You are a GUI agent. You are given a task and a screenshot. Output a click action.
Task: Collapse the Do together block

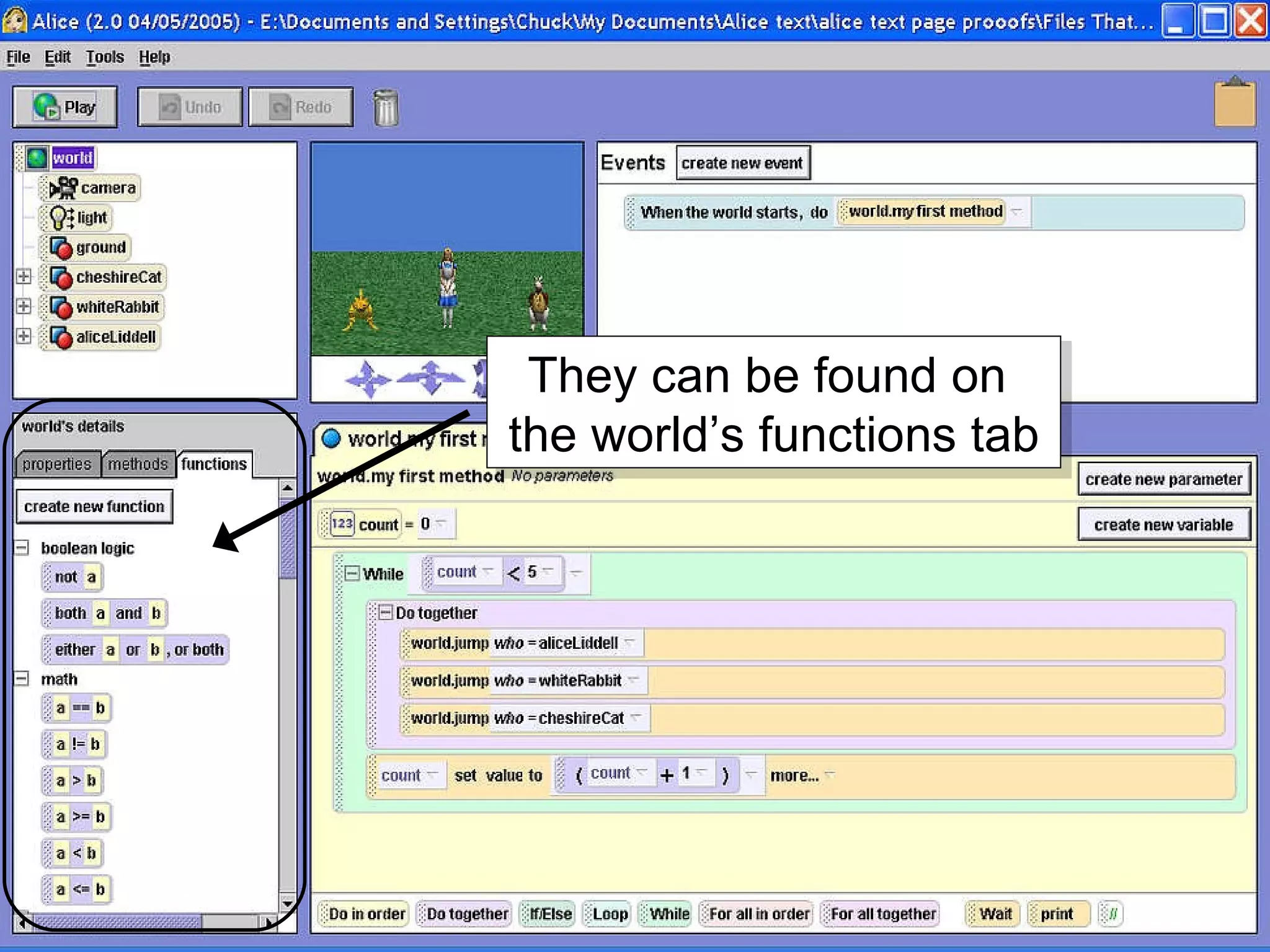click(385, 612)
